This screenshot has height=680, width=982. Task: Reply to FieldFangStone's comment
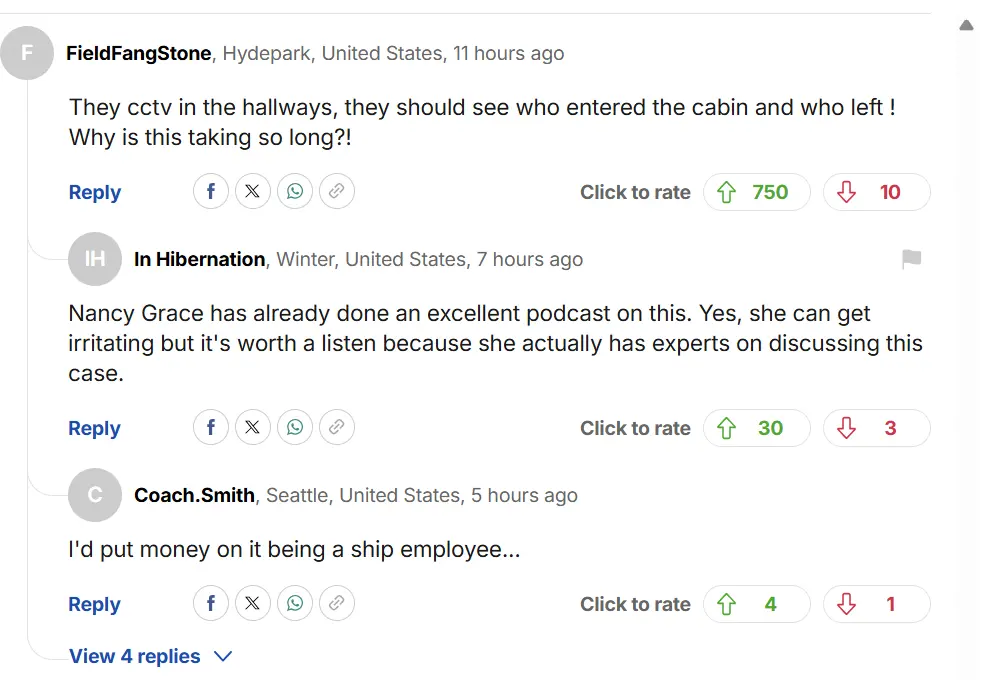coord(95,192)
